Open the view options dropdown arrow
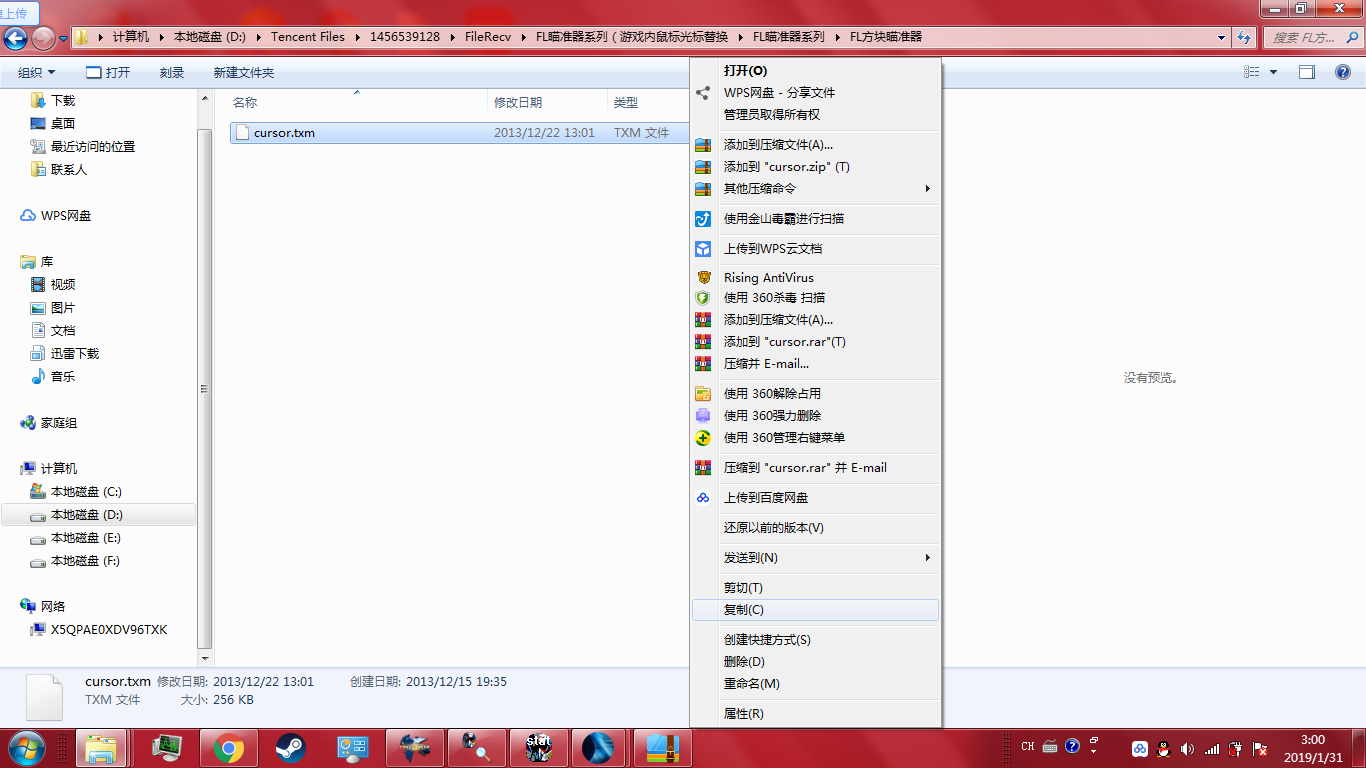The image size is (1366, 768). 1273,72
